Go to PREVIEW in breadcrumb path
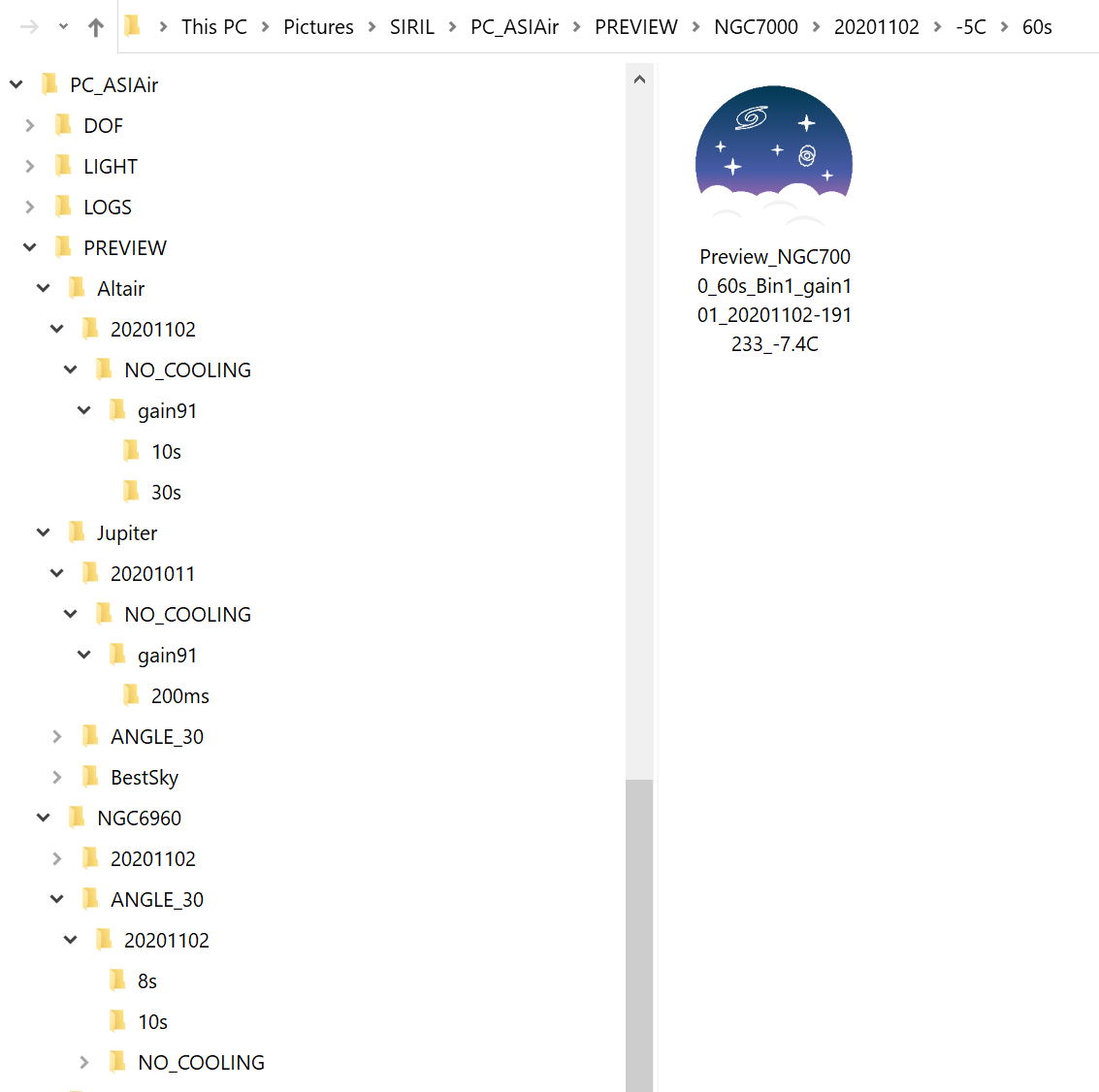The image size is (1099, 1092). click(x=635, y=26)
